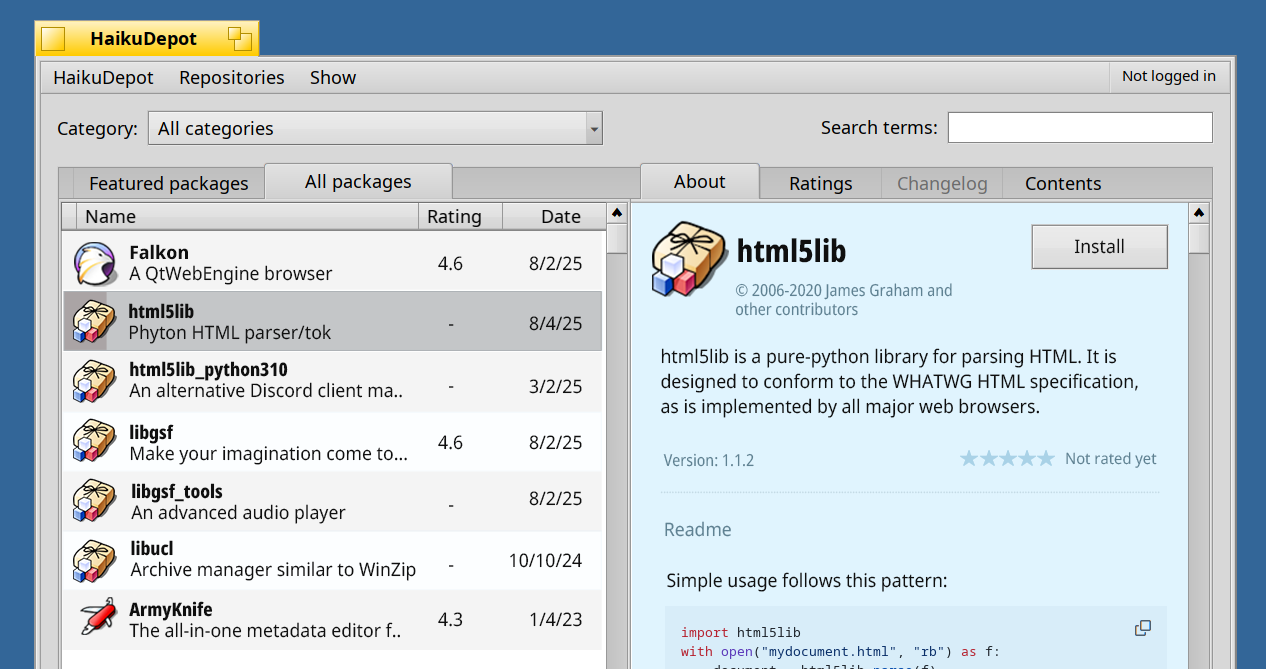
Task: Open the Repositories menu
Action: tap(232, 77)
